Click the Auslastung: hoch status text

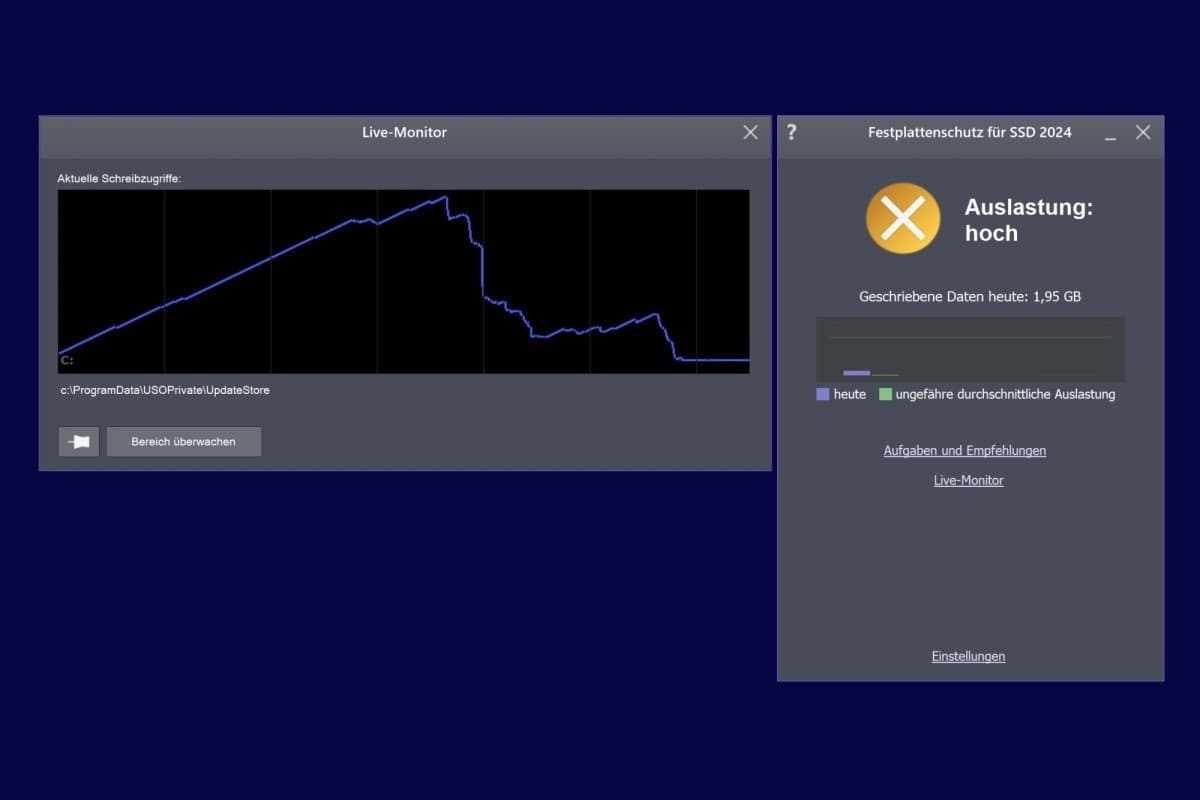tap(1028, 220)
